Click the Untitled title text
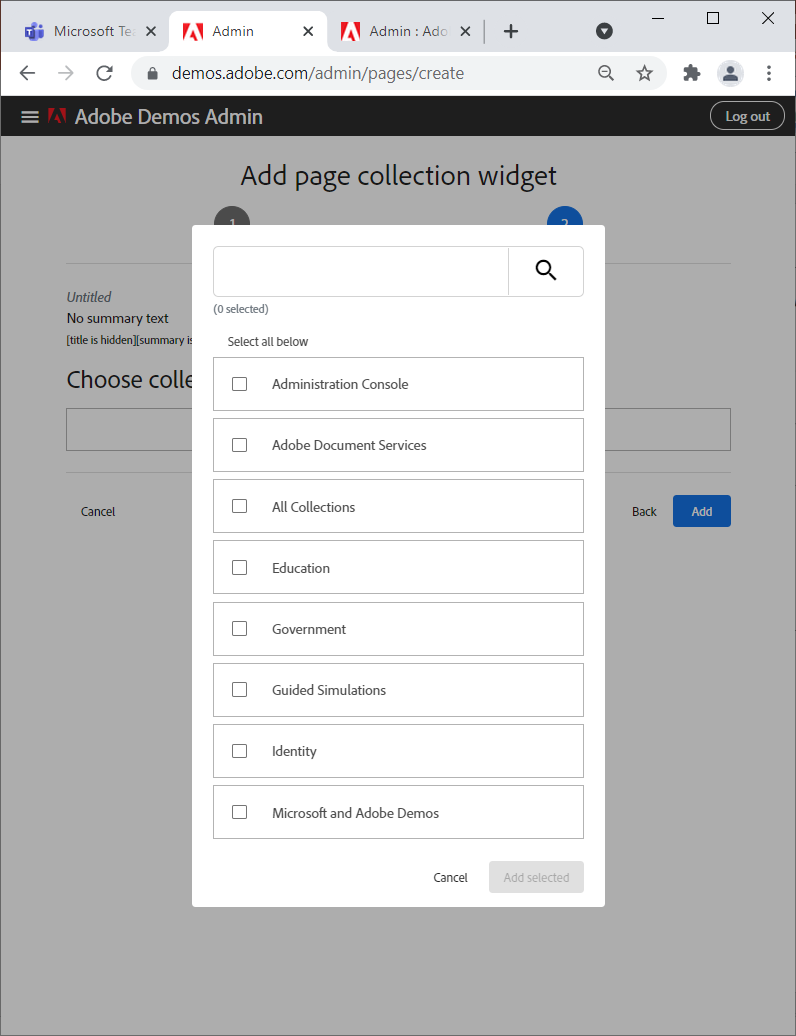 pos(89,297)
